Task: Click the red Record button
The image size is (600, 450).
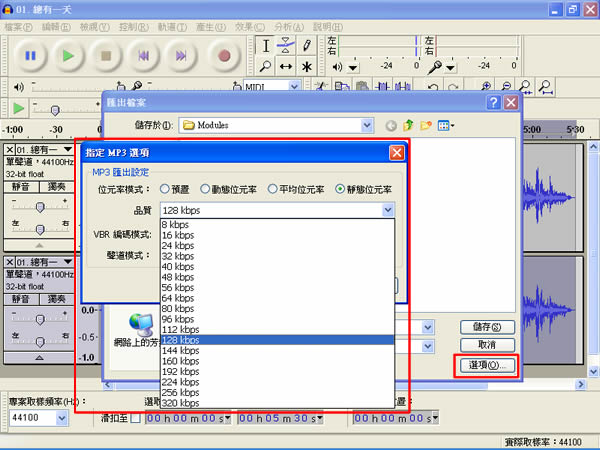Action: click(224, 56)
